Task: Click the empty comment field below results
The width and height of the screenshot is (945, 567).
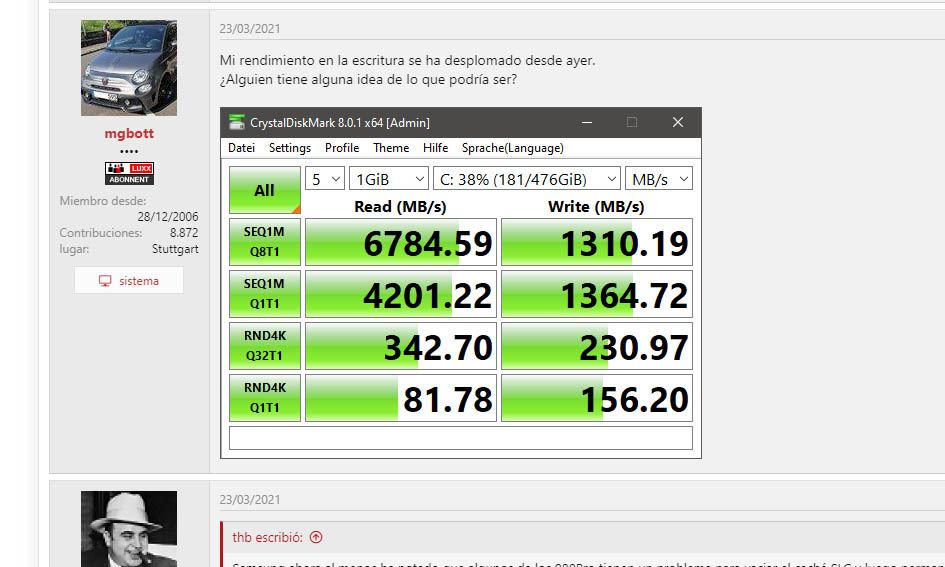Action: click(x=461, y=438)
